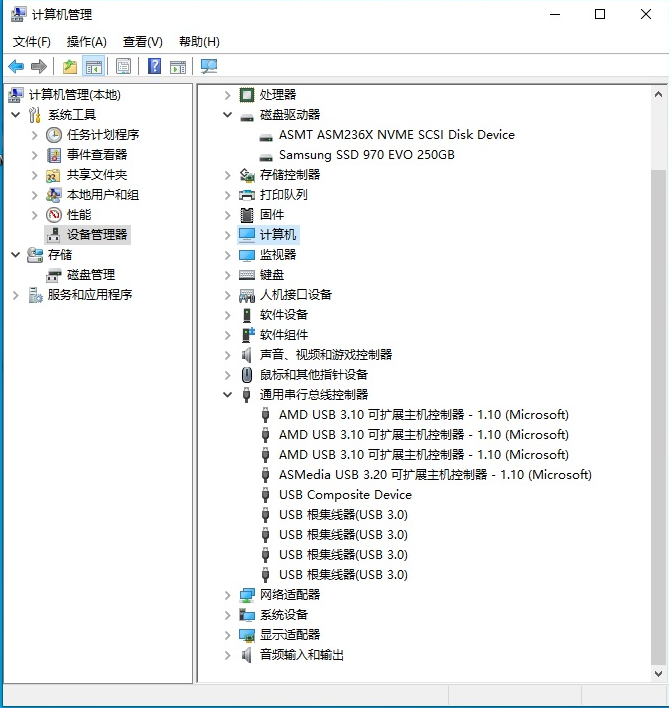The image size is (669, 708).
Task: Click the 人机接口设备 icon
Action: coord(246,295)
